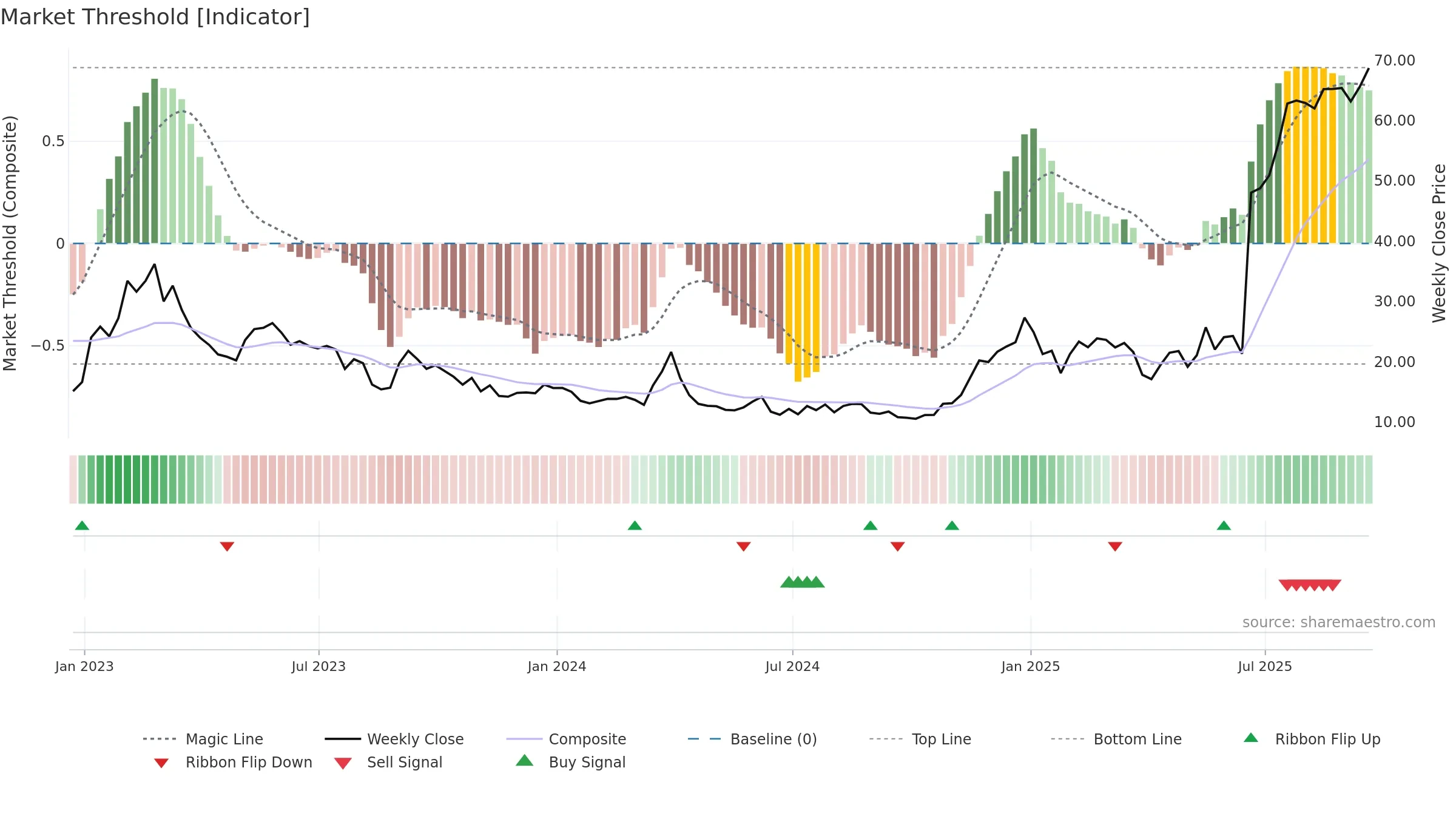Click the sell signal cluster after Jul 2025
This screenshot has width=1456, height=819.
[x=1310, y=585]
